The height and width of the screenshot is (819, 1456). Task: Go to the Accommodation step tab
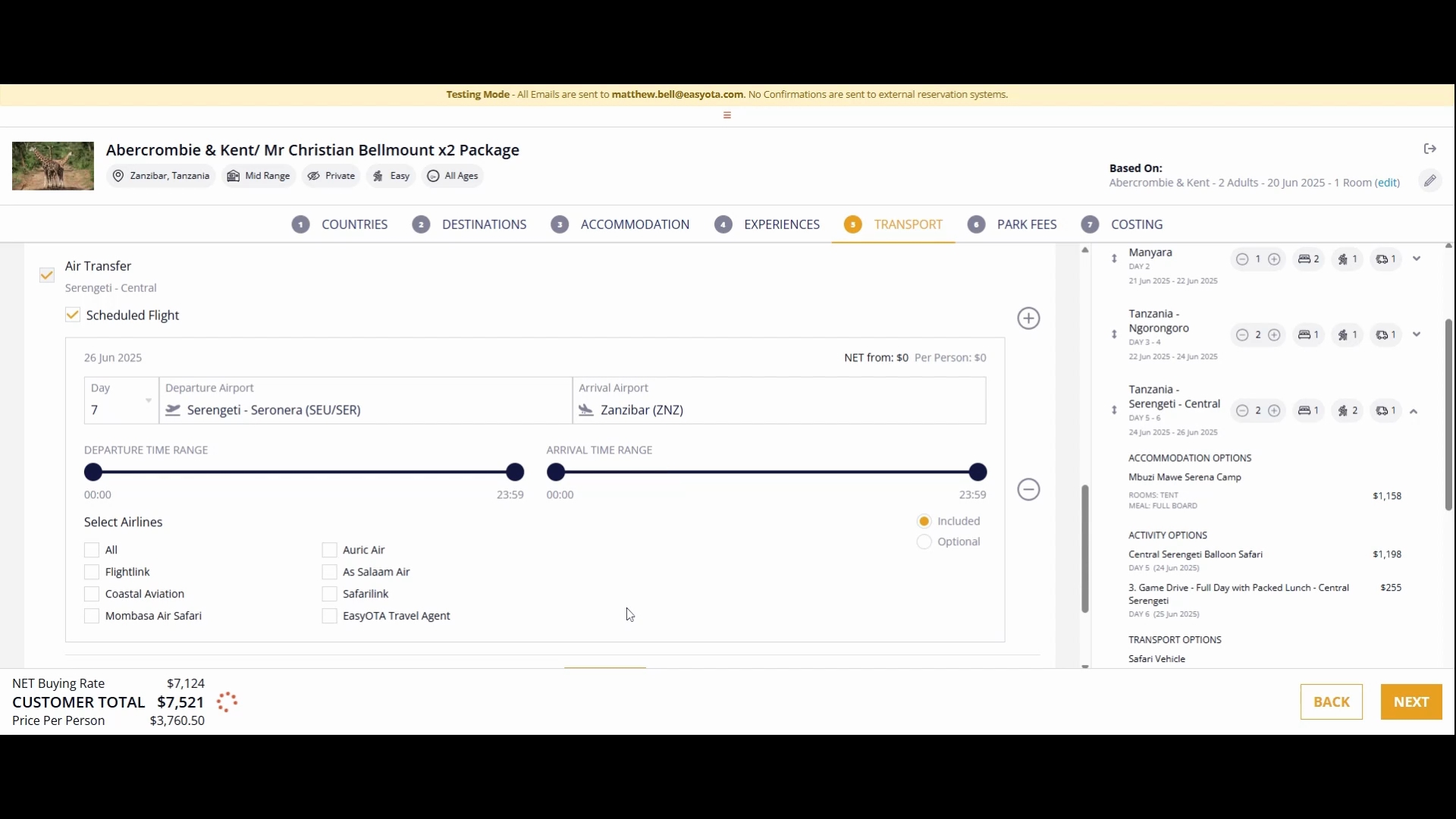point(620,224)
